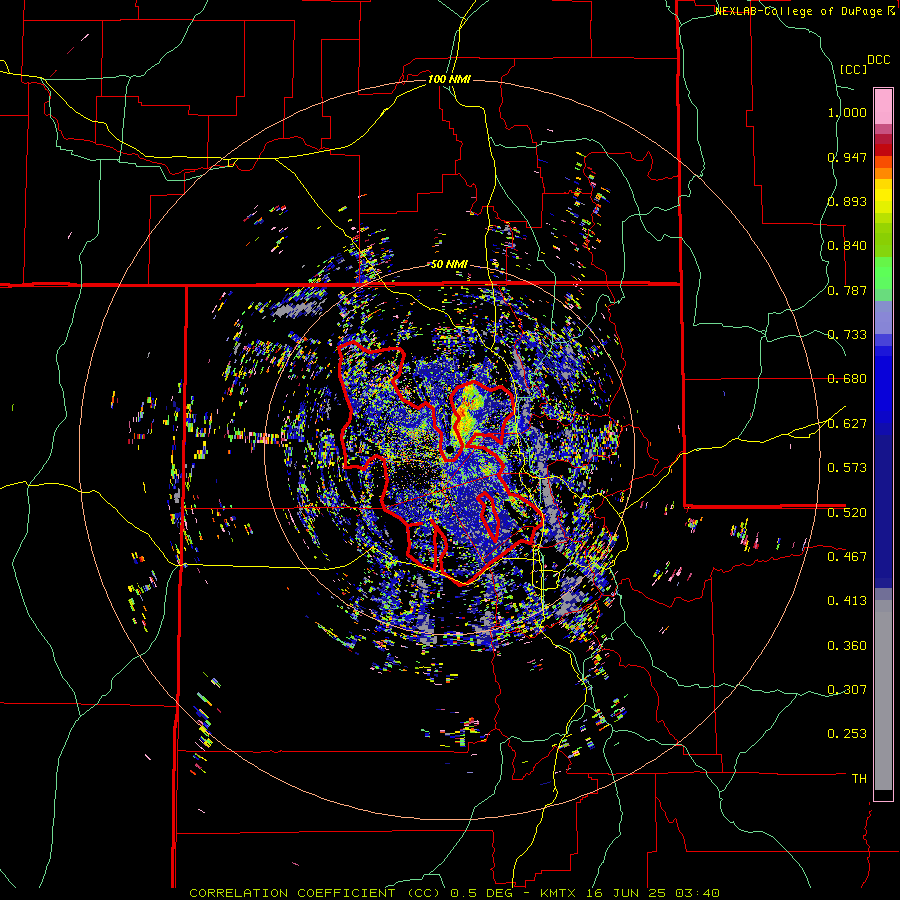Select the 1.000 legend value
The width and height of the screenshot is (900, 900).
(847, 112)
